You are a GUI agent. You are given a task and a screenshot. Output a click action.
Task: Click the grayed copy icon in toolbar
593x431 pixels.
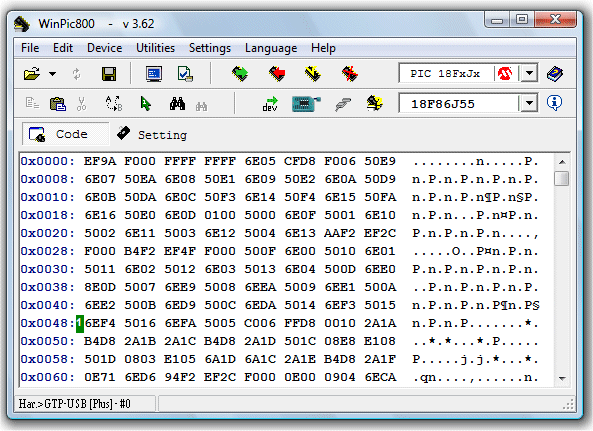(32, 103)
